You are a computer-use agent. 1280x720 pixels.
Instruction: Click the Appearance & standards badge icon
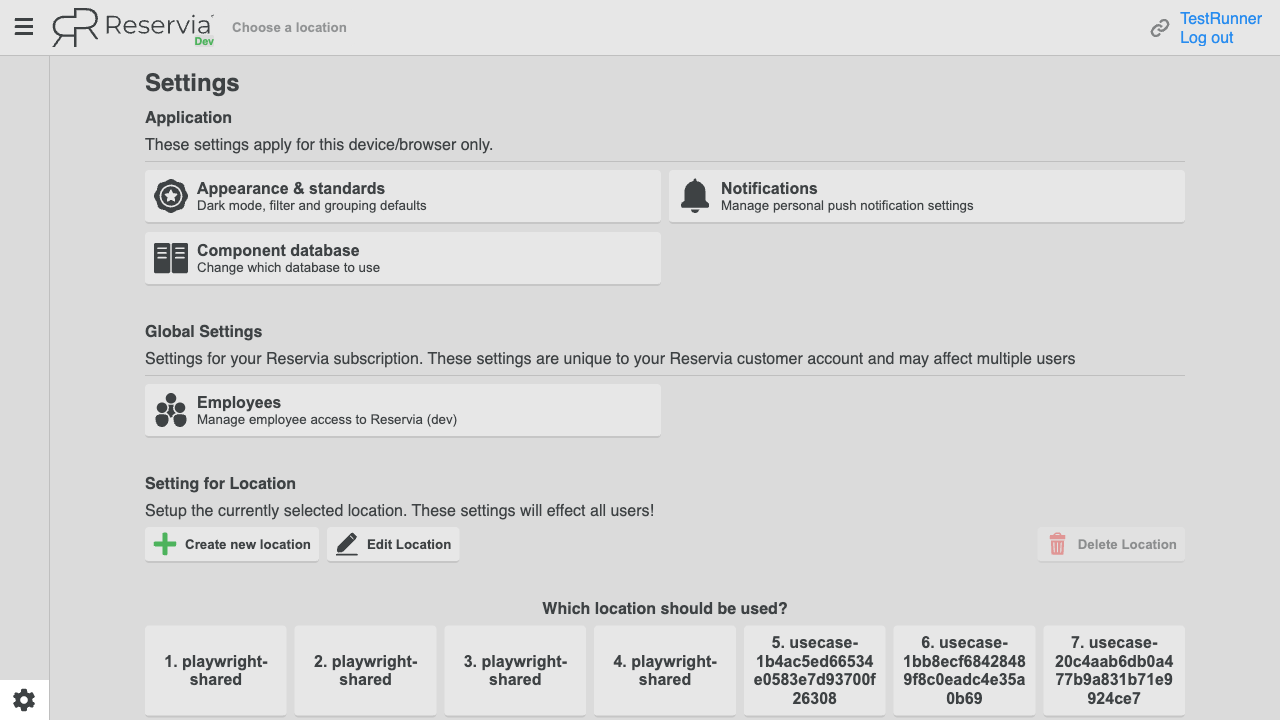171,196
